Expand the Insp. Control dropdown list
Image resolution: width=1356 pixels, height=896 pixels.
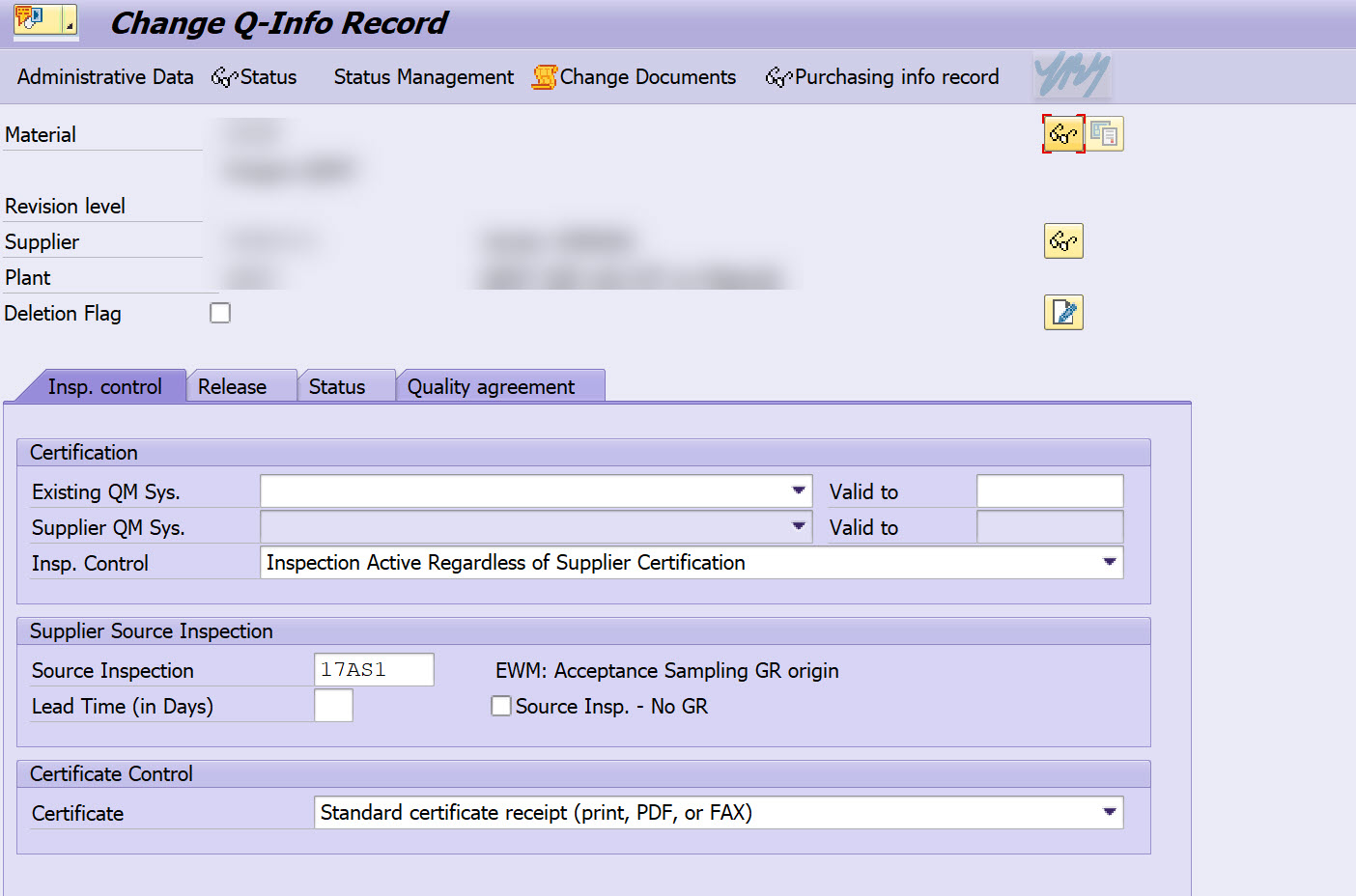pyautogui.click(x=1109, y=562)
